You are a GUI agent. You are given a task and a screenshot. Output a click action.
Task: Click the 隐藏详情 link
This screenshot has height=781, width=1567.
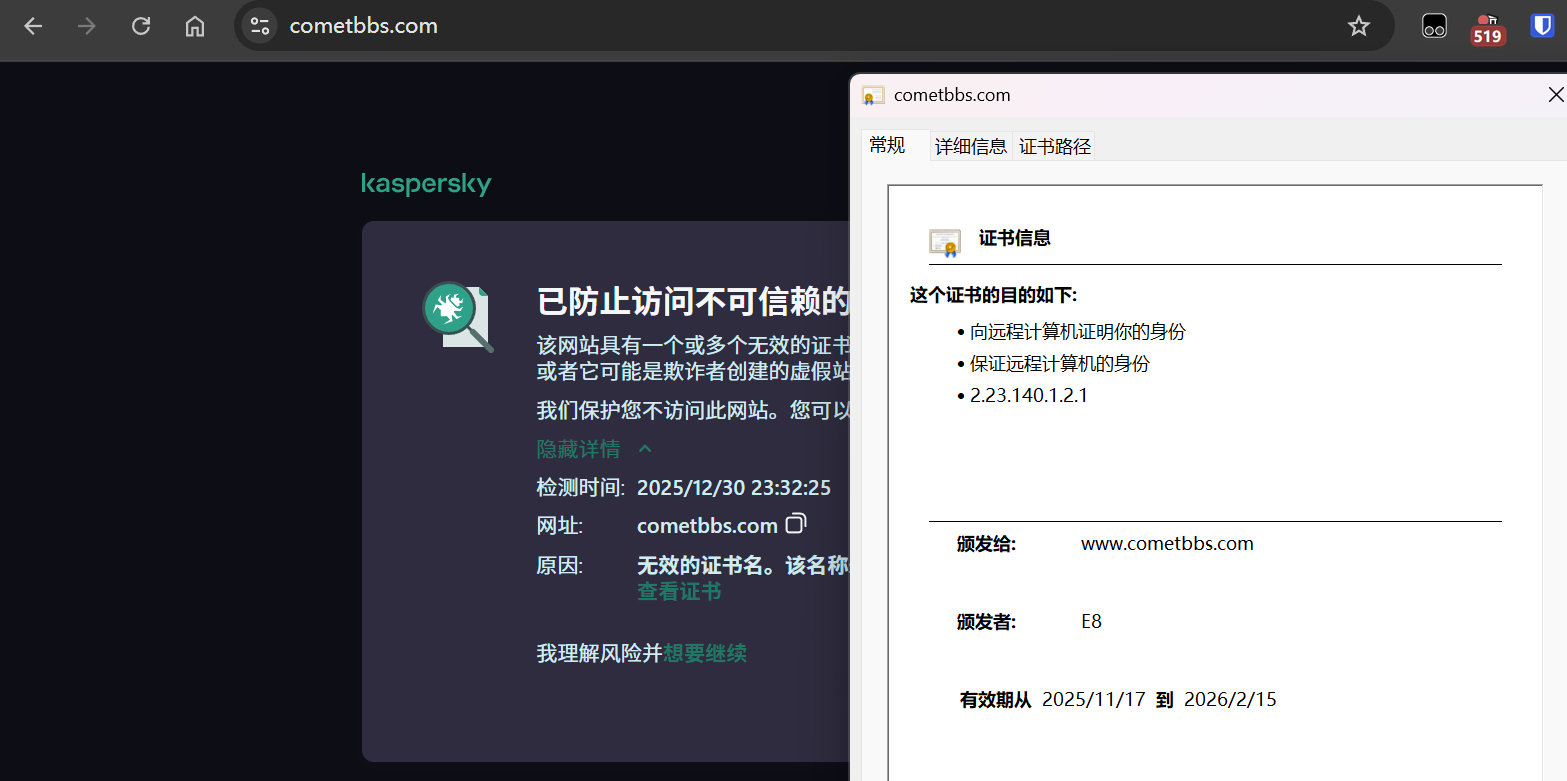click(x=578, y=449)
